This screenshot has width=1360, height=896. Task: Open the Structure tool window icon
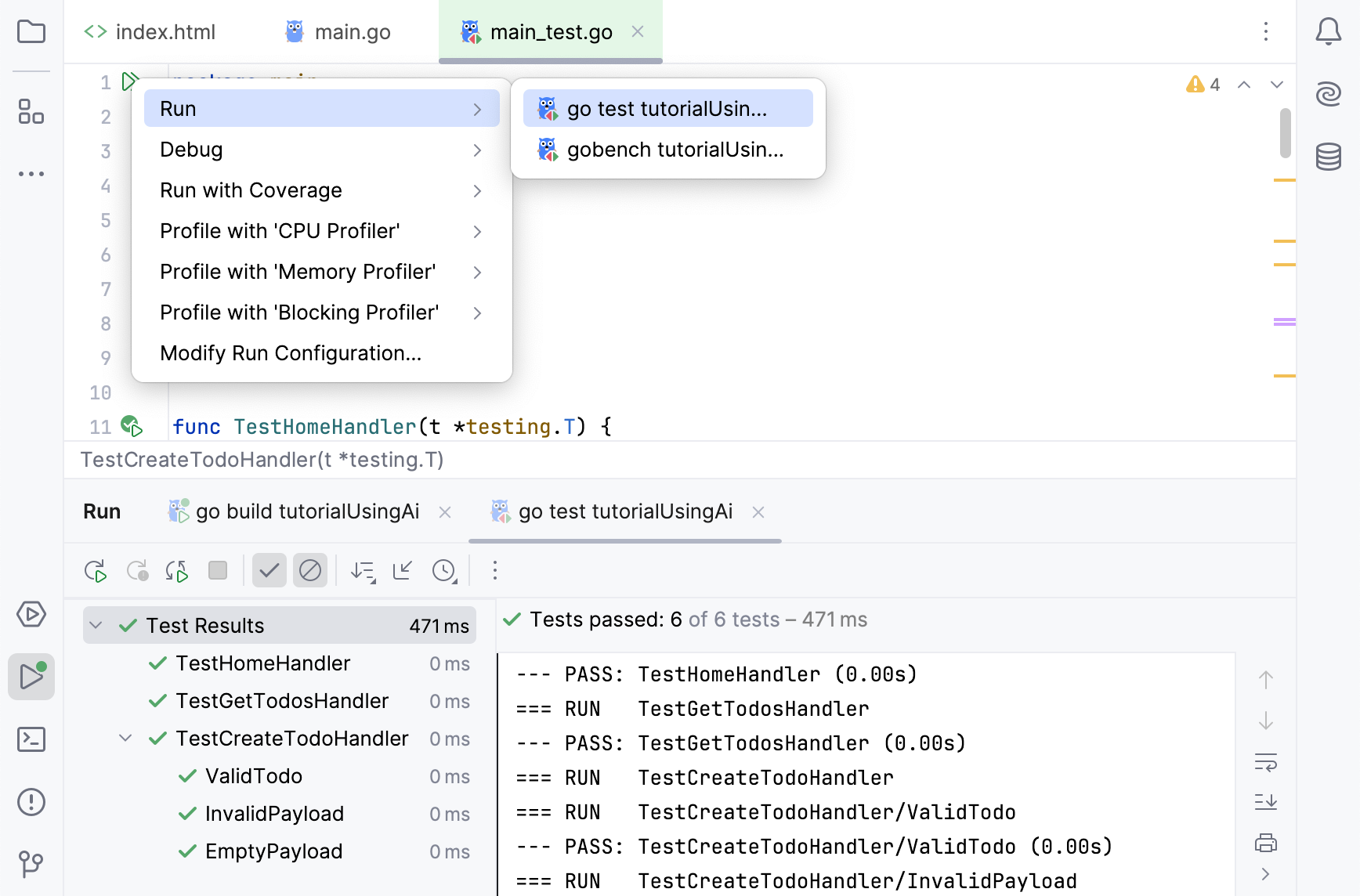tap(31, 111)
